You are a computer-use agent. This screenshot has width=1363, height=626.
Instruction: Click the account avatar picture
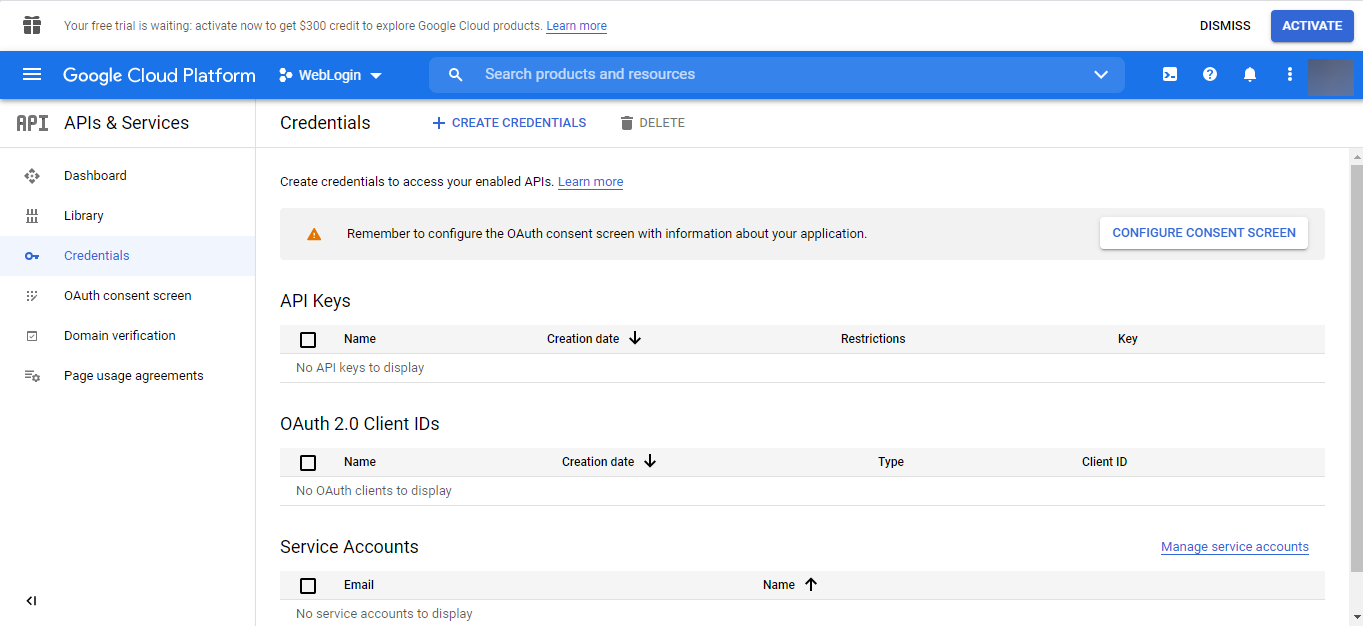(x=1331, y=76)
